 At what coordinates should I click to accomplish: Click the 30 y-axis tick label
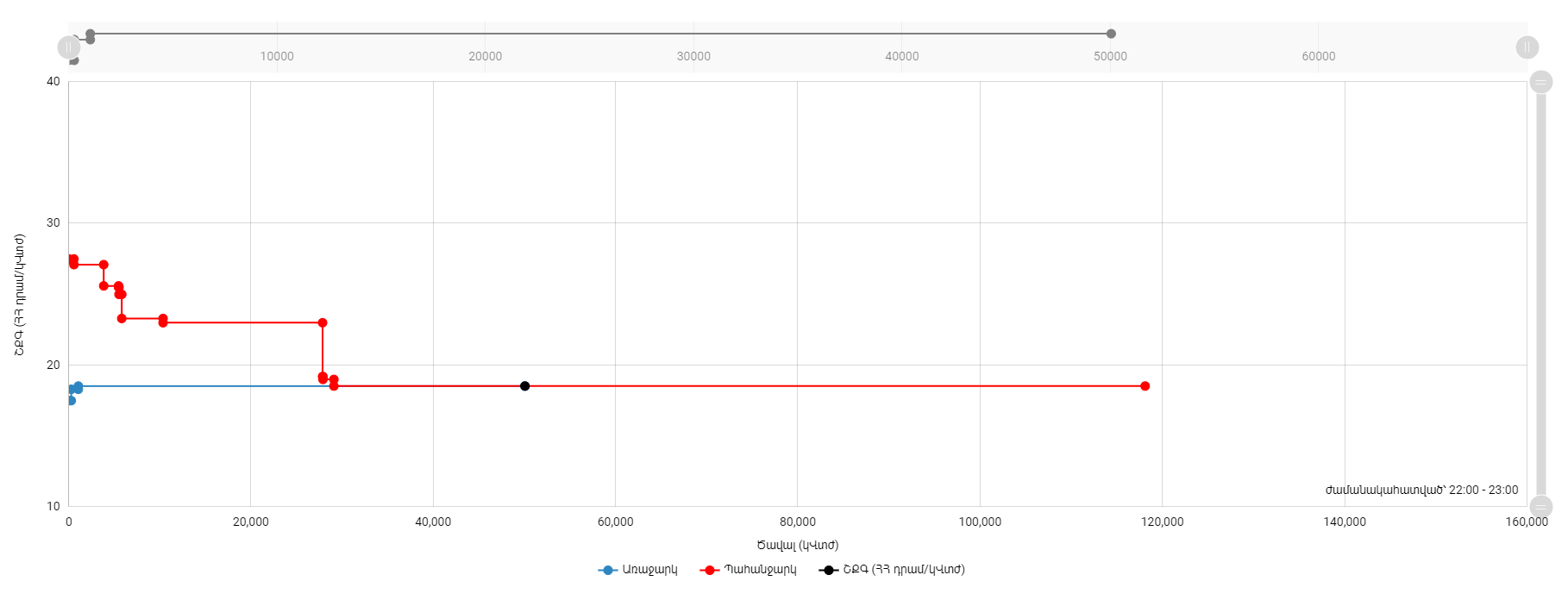[53, 222]
